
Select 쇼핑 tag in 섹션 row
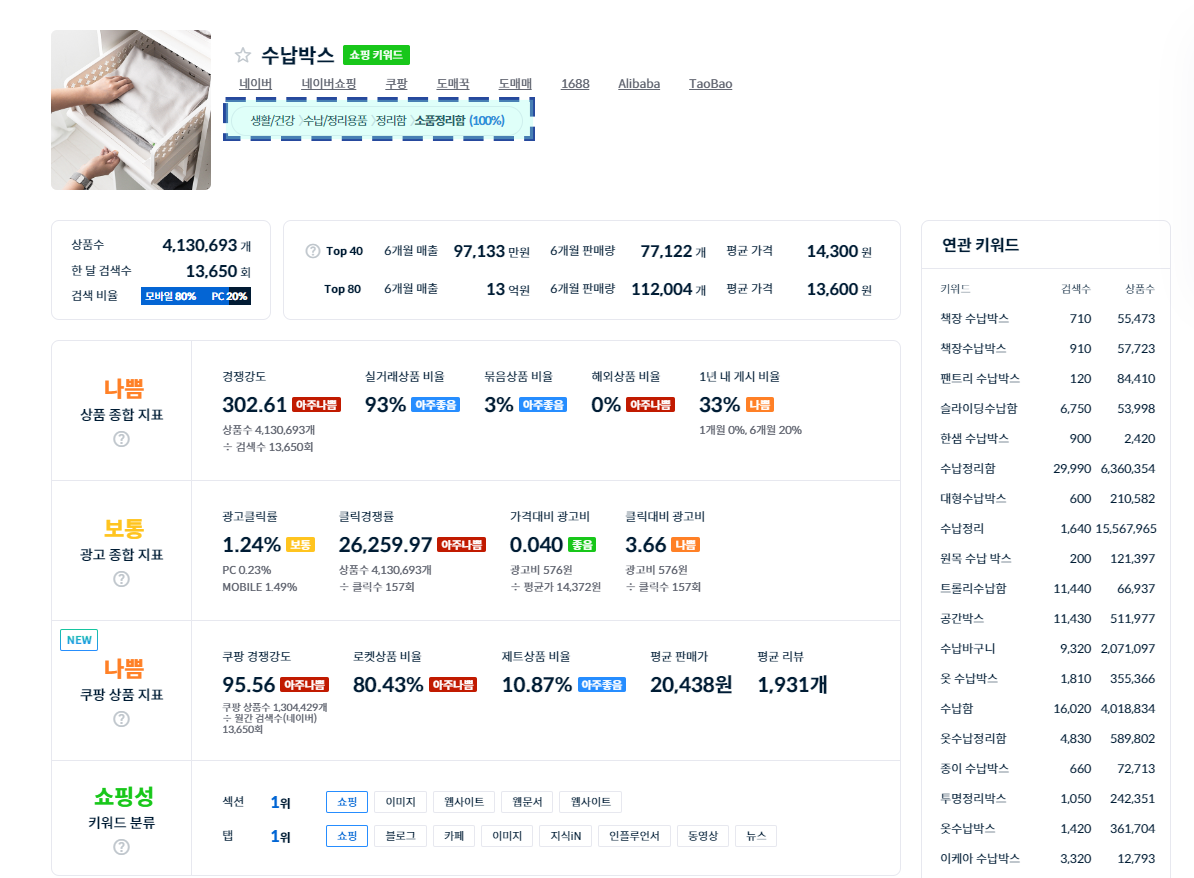(x=347, y=802)
